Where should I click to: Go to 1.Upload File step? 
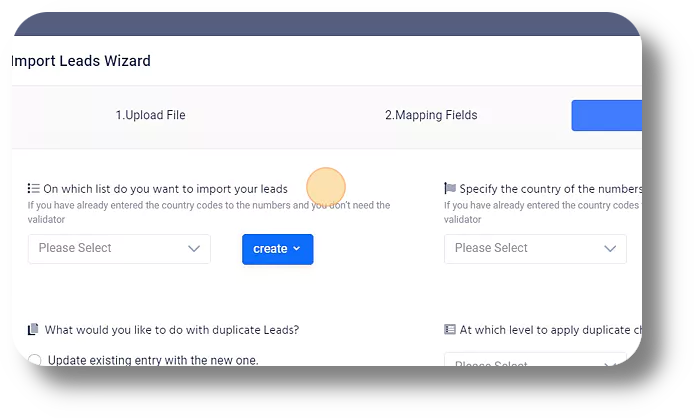pos(150,115)
